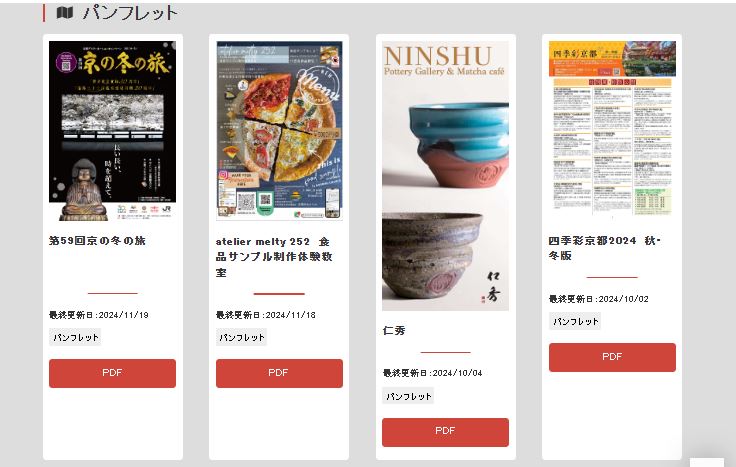Select パンフレット tag under 仁秀 card

(x=408, y=396)
